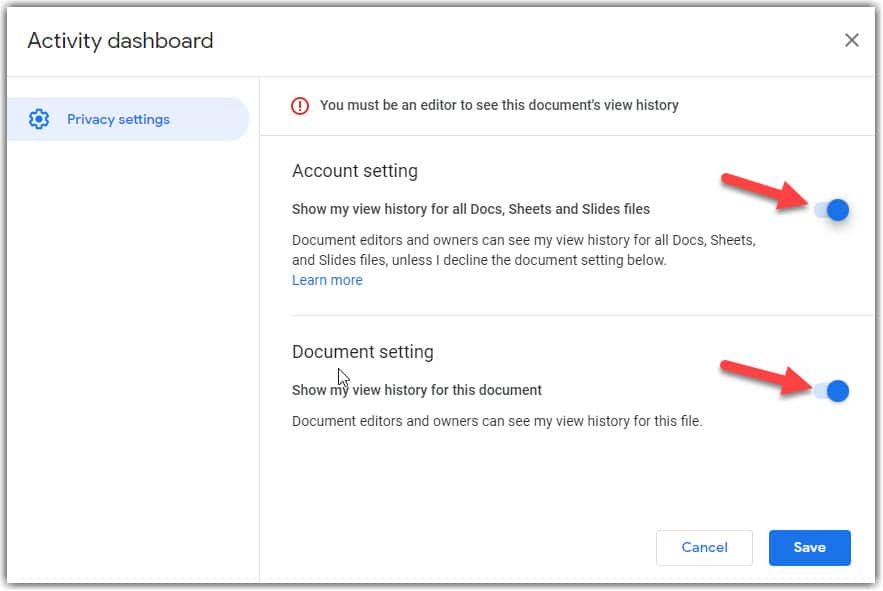Click the 'view history for this file' description
This screenshot has width=883, height=591.
point(497,421)
